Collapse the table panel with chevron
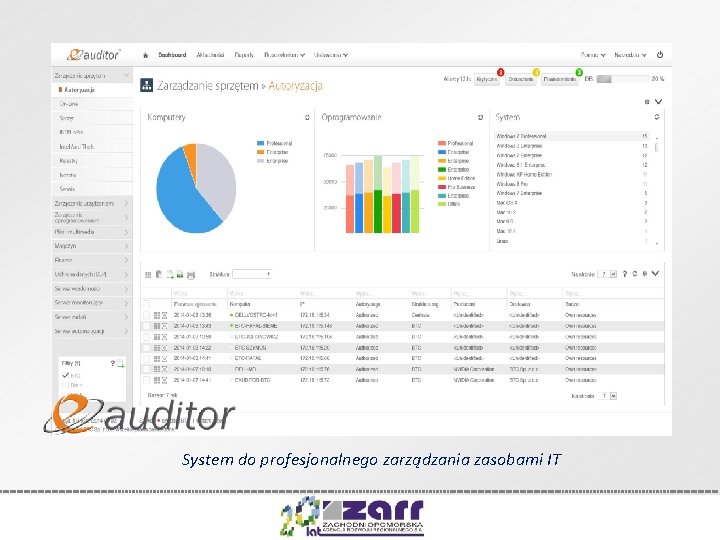The image size is (720, 540). 656,274
